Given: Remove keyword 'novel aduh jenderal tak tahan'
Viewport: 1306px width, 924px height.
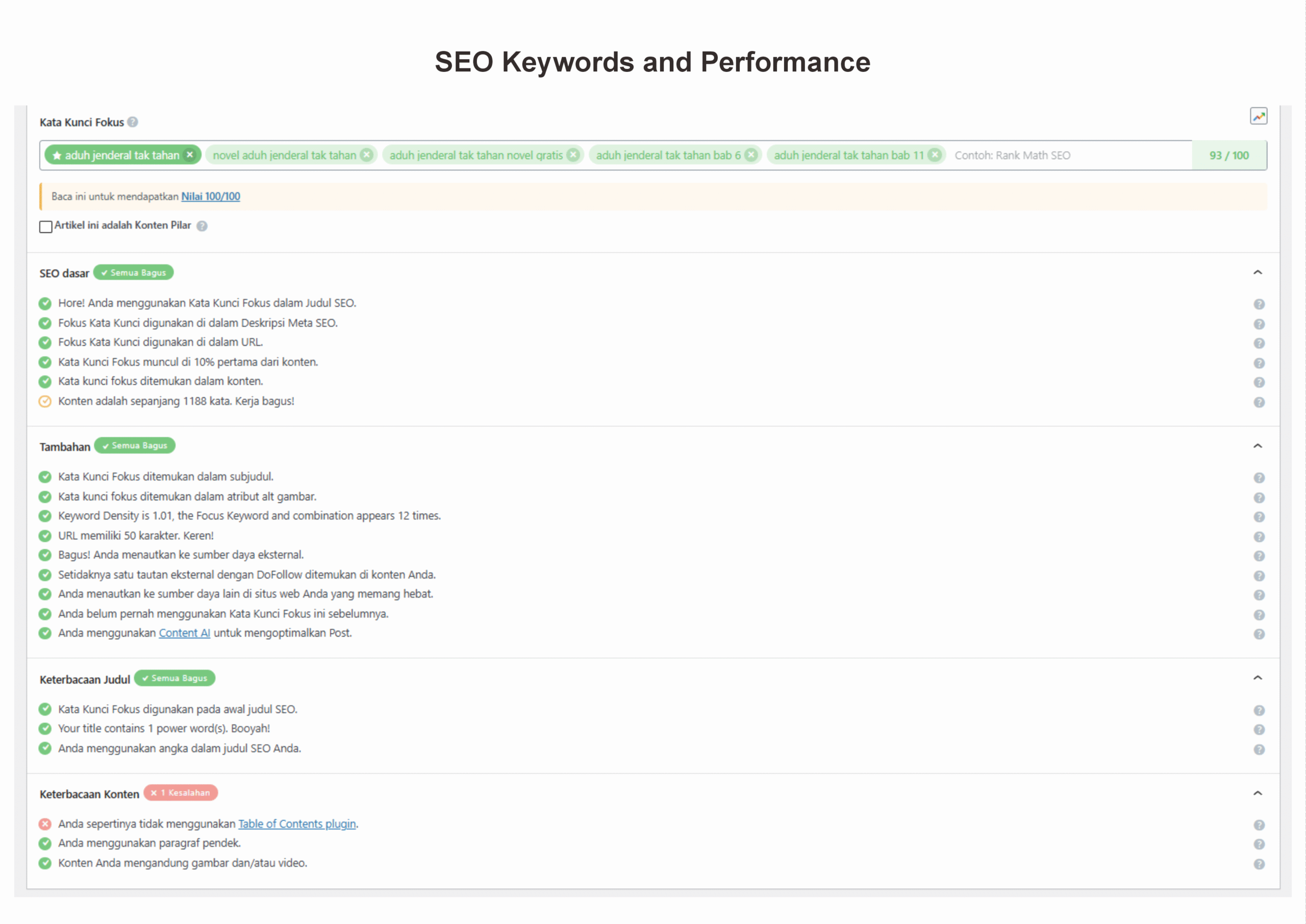Looking at the screenshot, I should point(367,155).
